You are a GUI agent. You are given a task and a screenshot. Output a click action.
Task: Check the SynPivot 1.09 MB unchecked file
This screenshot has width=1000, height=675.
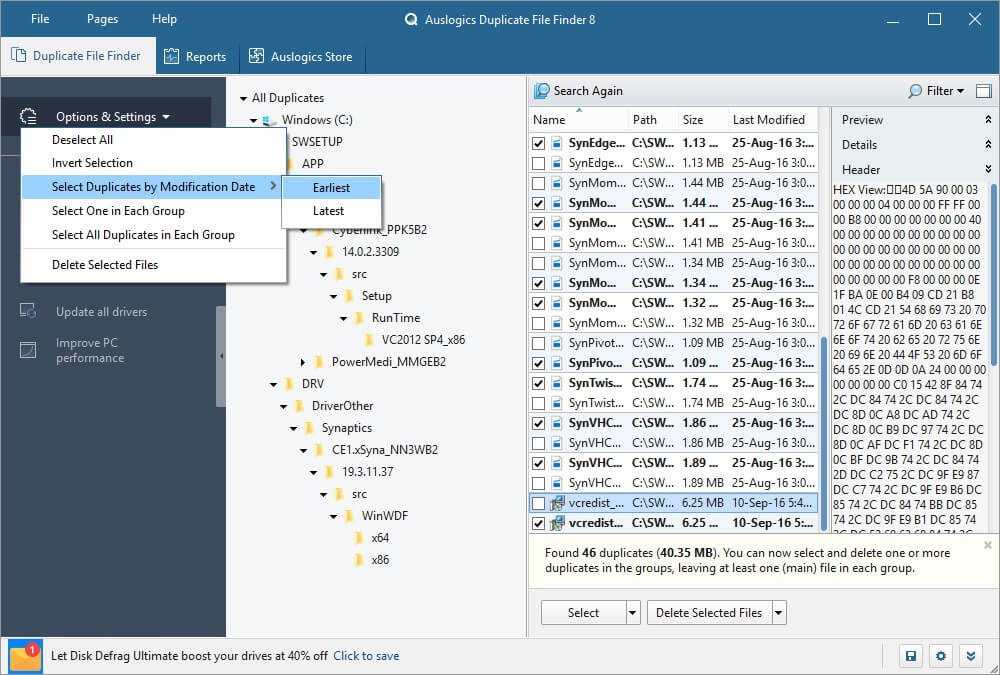coord(539,343)
